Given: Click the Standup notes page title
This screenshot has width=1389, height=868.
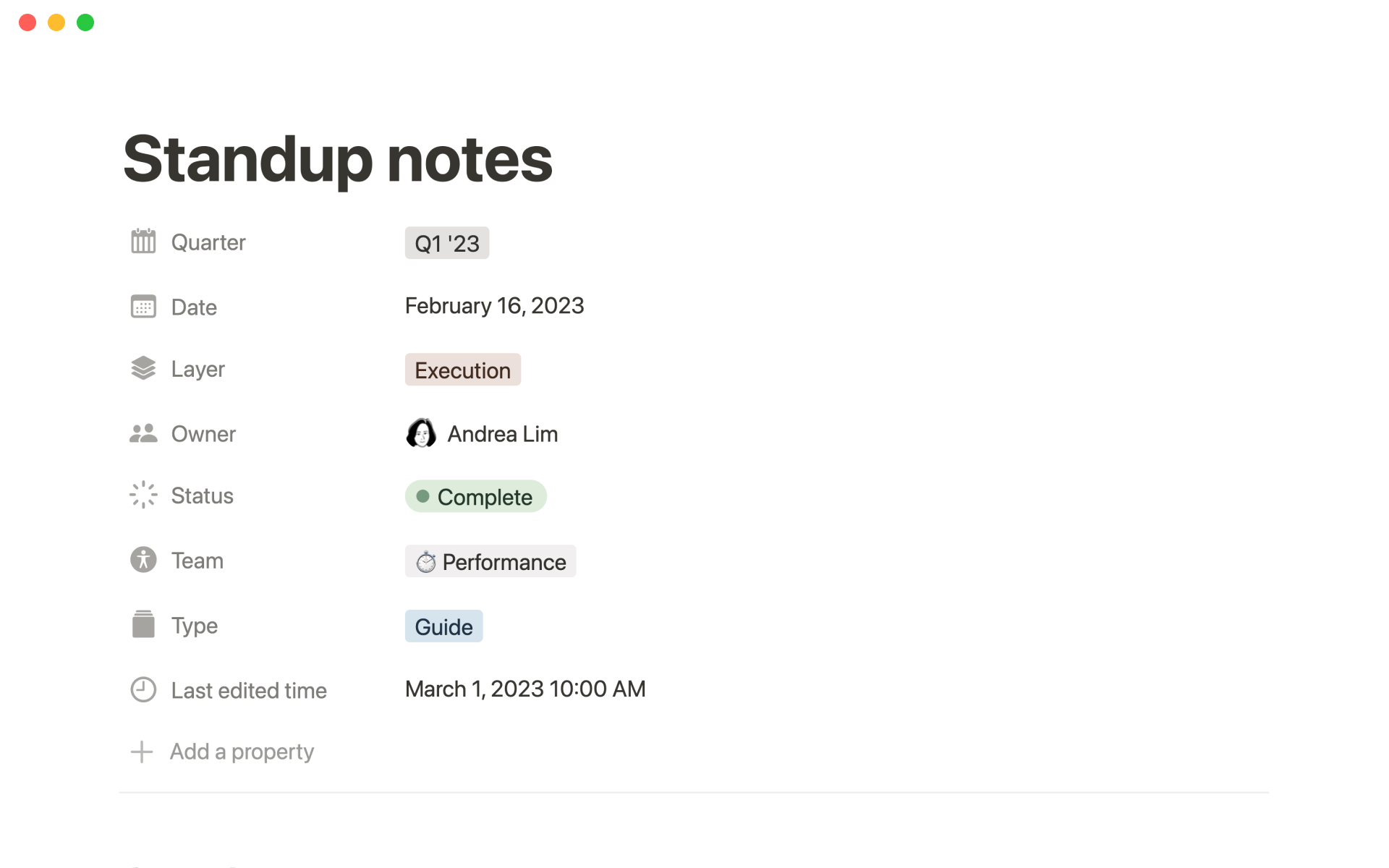Looking at the screenshot, I should coord(338,159).
